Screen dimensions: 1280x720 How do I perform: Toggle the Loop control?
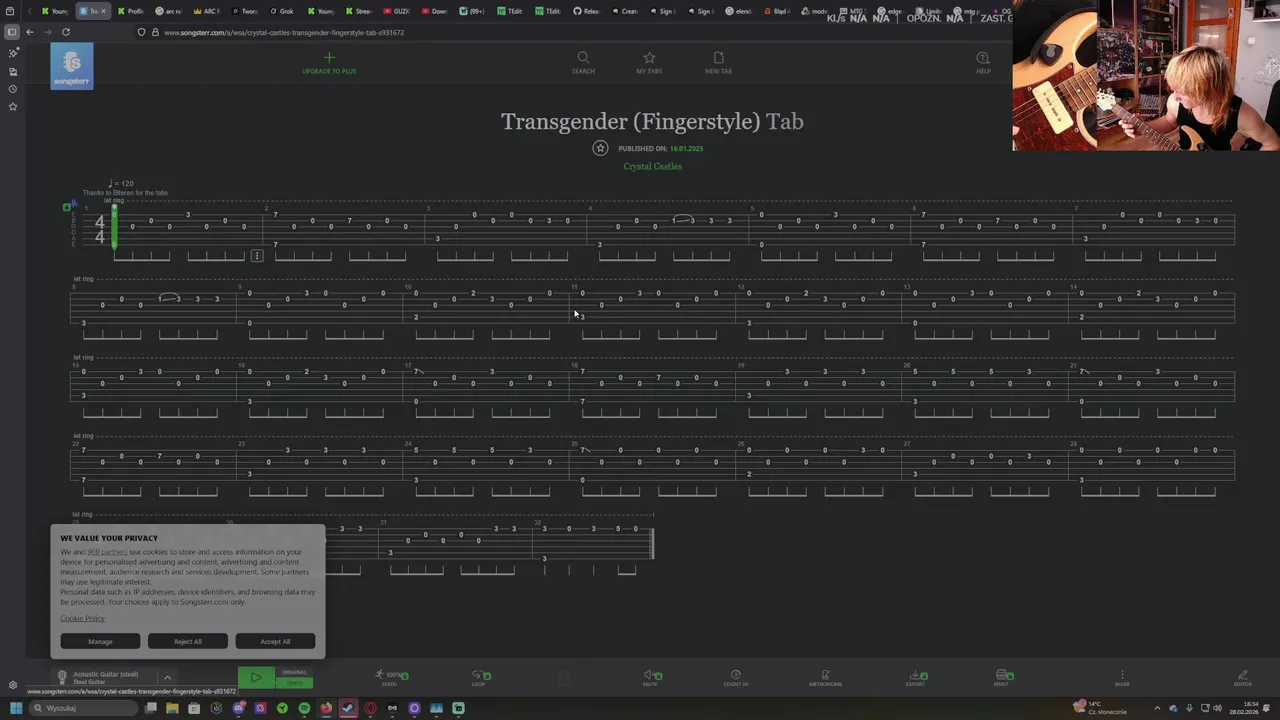click(x=479, y=678)
